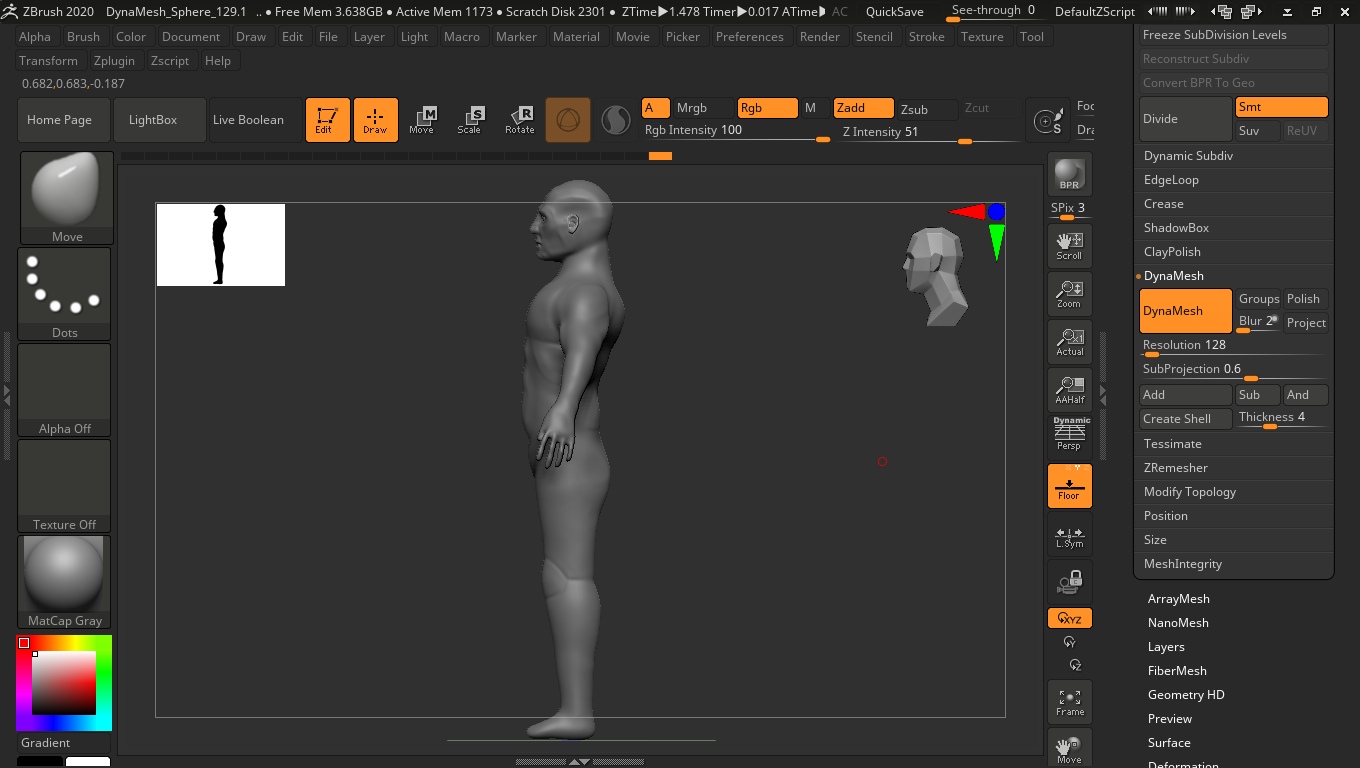Select the Scale transform tool
Screen dimensions: 1360x768
coord(469,120)
